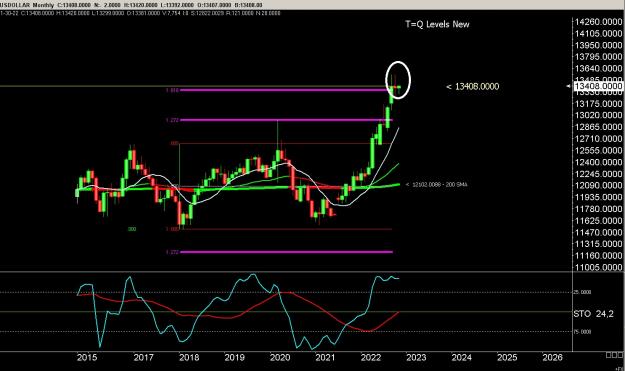Screen dimensions: 625x371
Task: Click the 13795.0000 price axis label
Action: pyautogui.click(x=598, y=57)
